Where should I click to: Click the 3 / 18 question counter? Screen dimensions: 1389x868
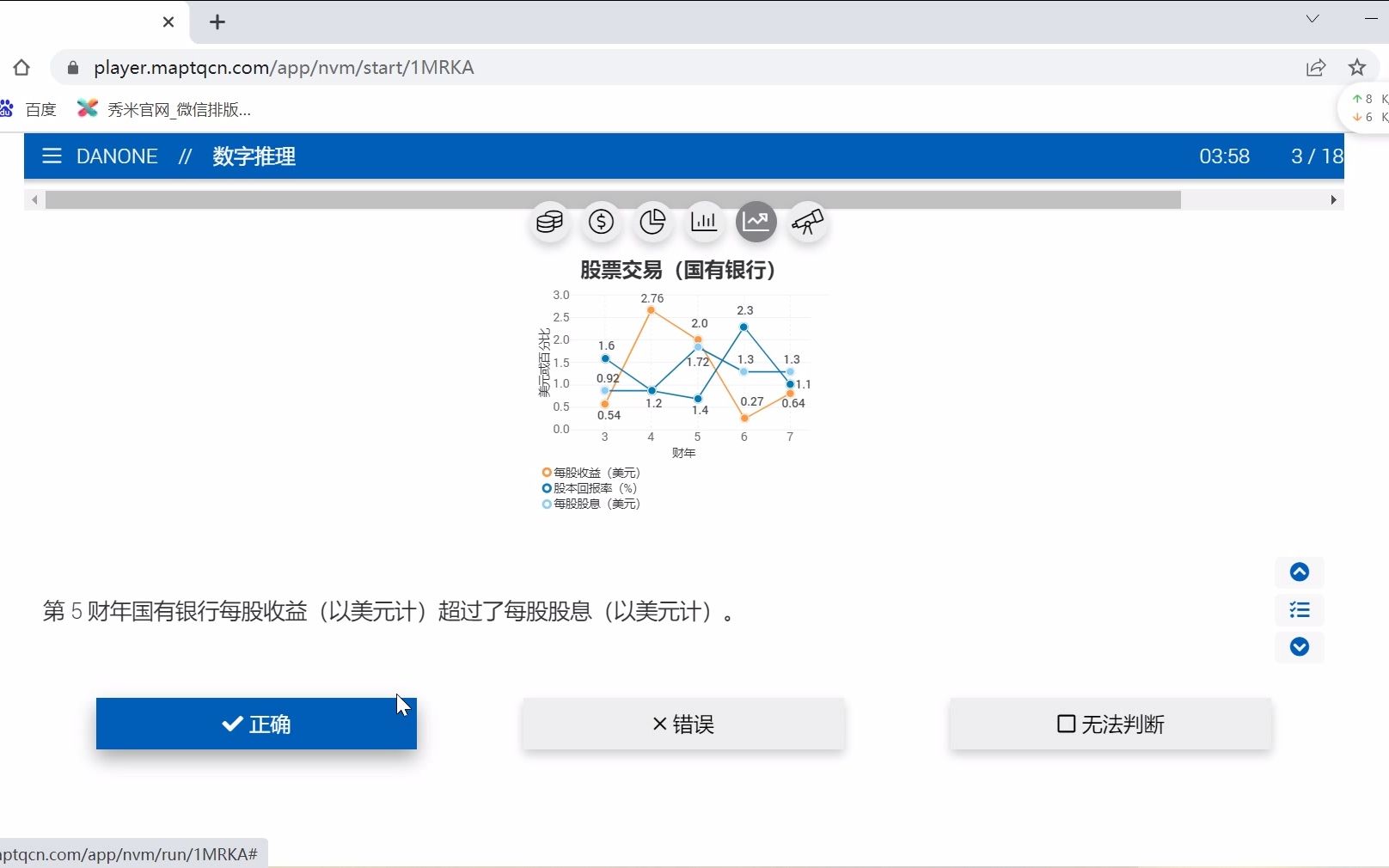(x=1317, y=156)
